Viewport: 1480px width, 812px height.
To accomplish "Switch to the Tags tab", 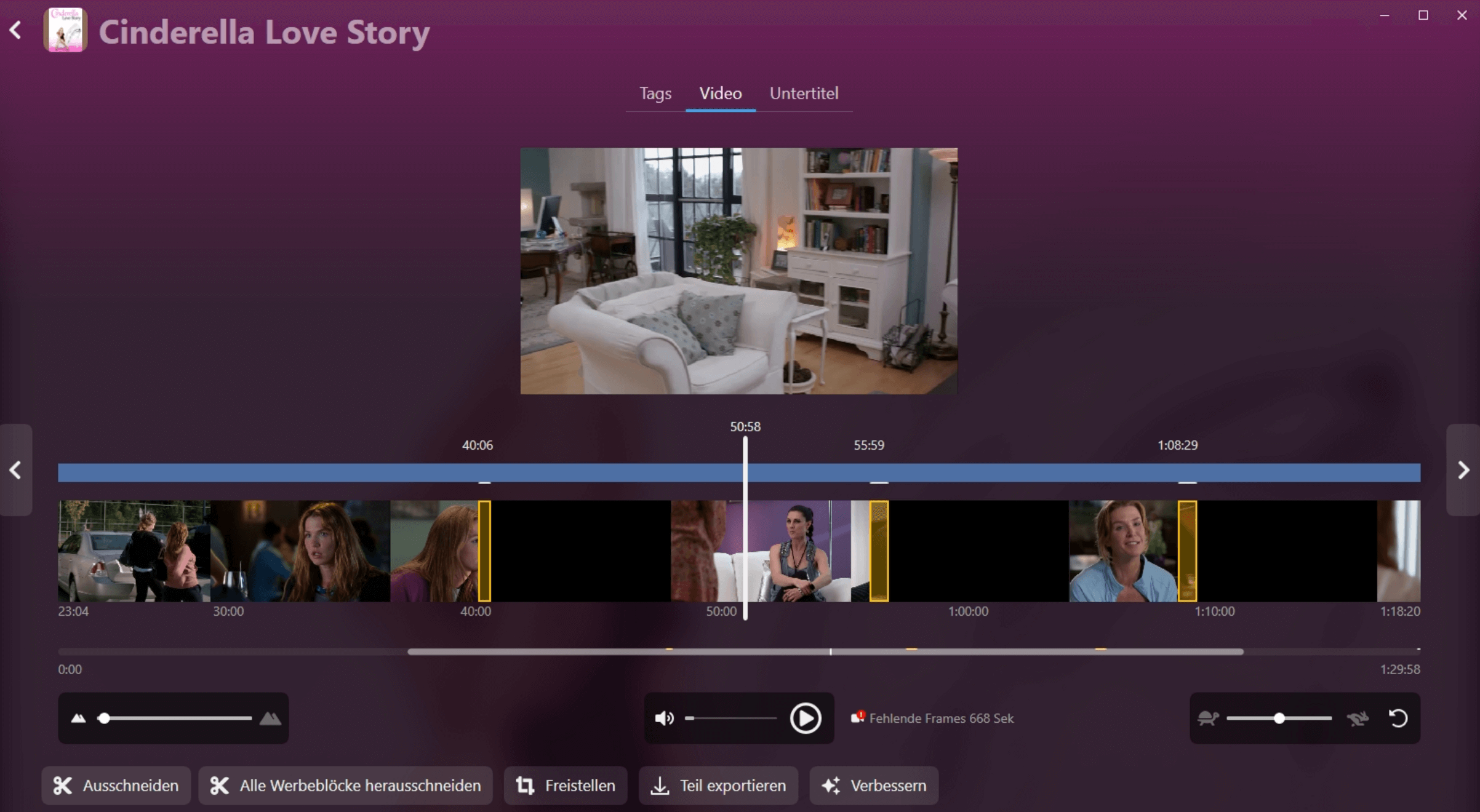I will click(655, 94).
